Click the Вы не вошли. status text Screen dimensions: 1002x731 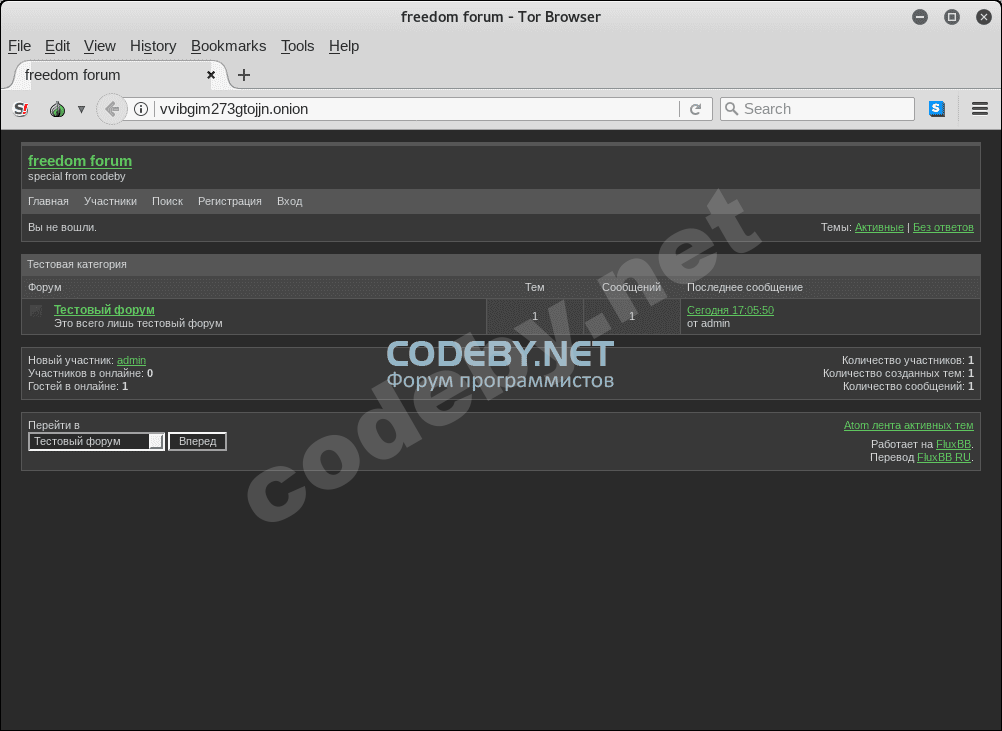coord(63,227)
